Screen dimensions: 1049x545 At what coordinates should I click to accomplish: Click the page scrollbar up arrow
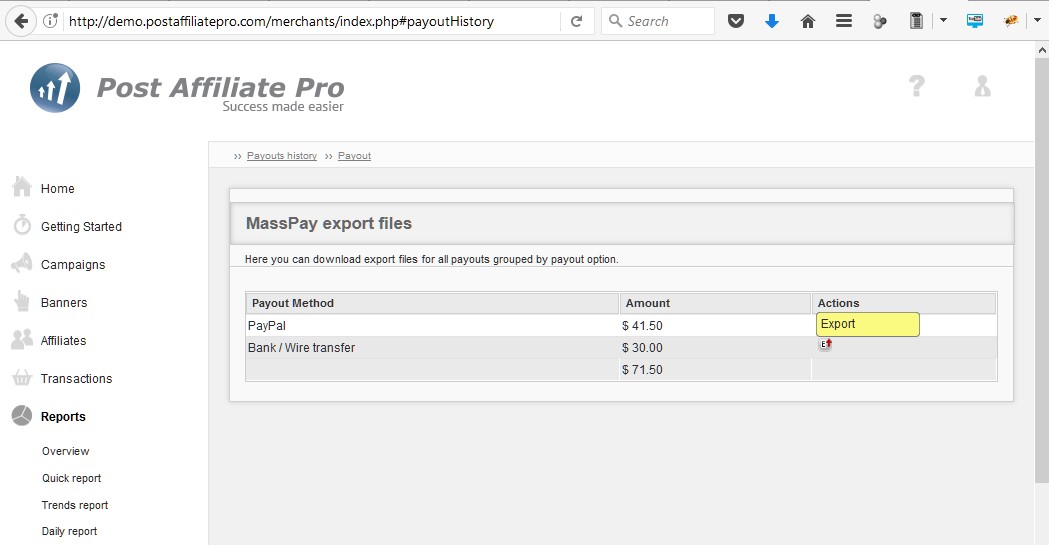[1041, 49]
